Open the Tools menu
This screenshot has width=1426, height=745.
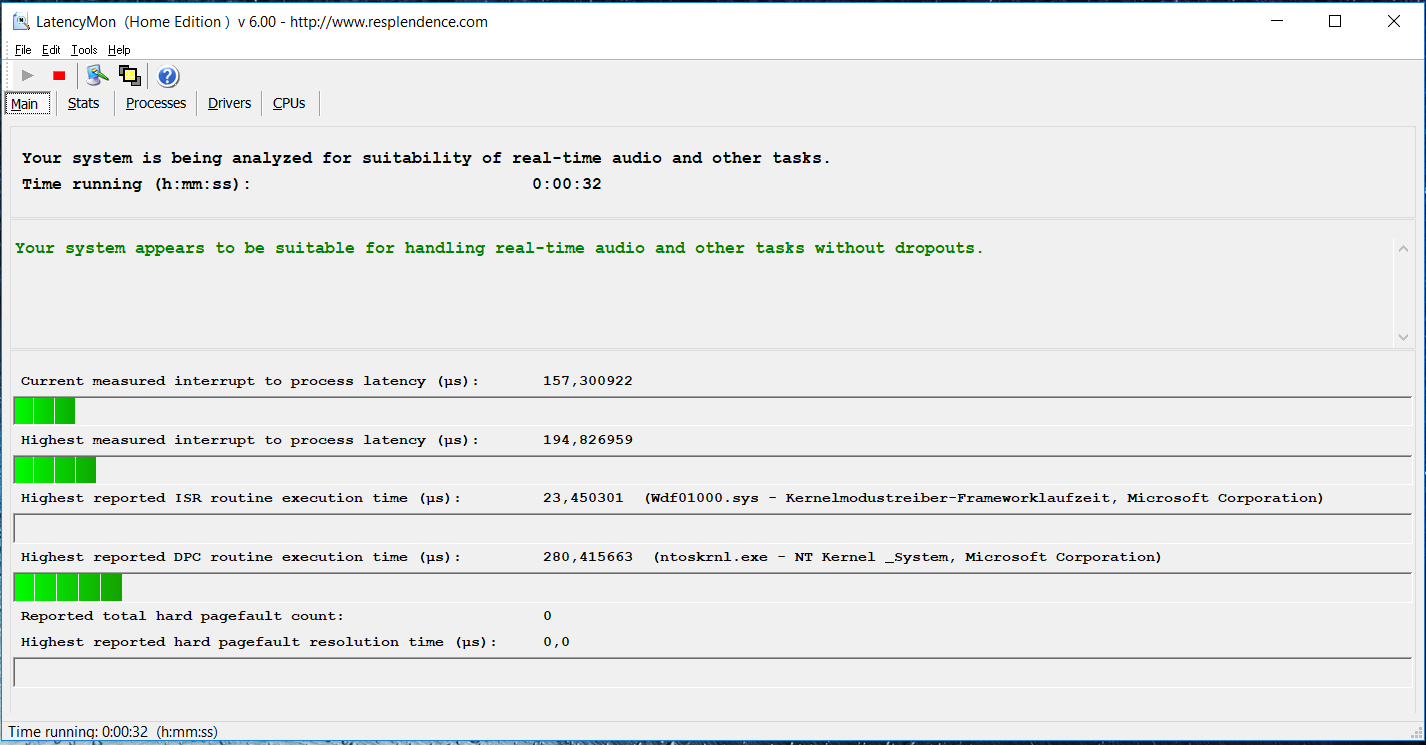[x=84, y=50]
